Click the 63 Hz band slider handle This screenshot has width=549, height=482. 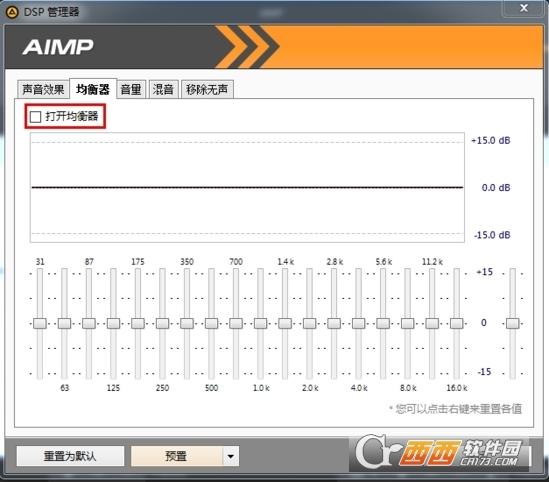tap(64, 323)
